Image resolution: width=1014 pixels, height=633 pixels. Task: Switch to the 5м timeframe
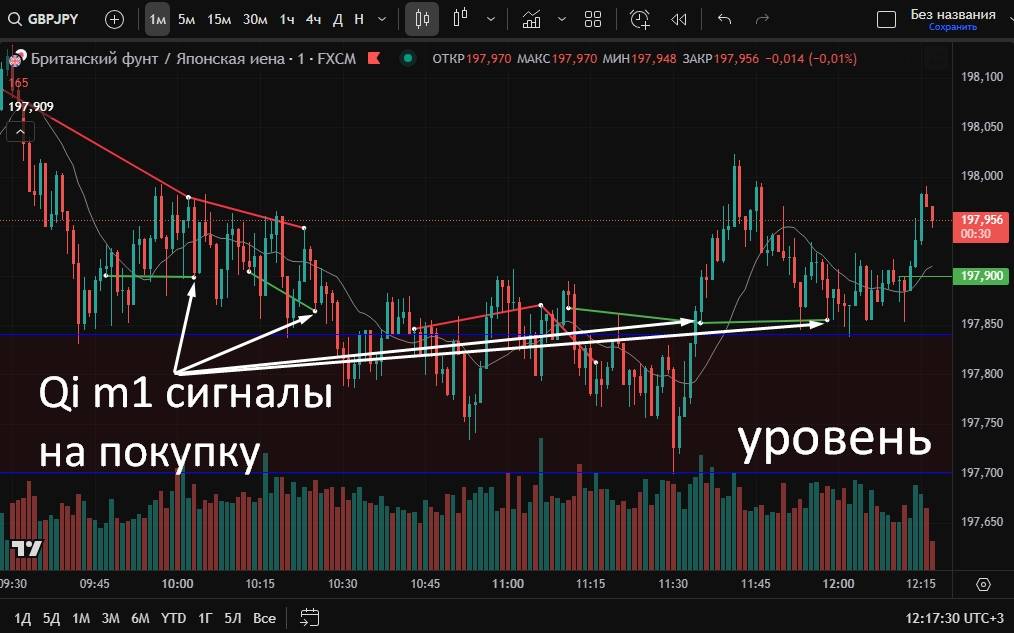pos(186,19)
